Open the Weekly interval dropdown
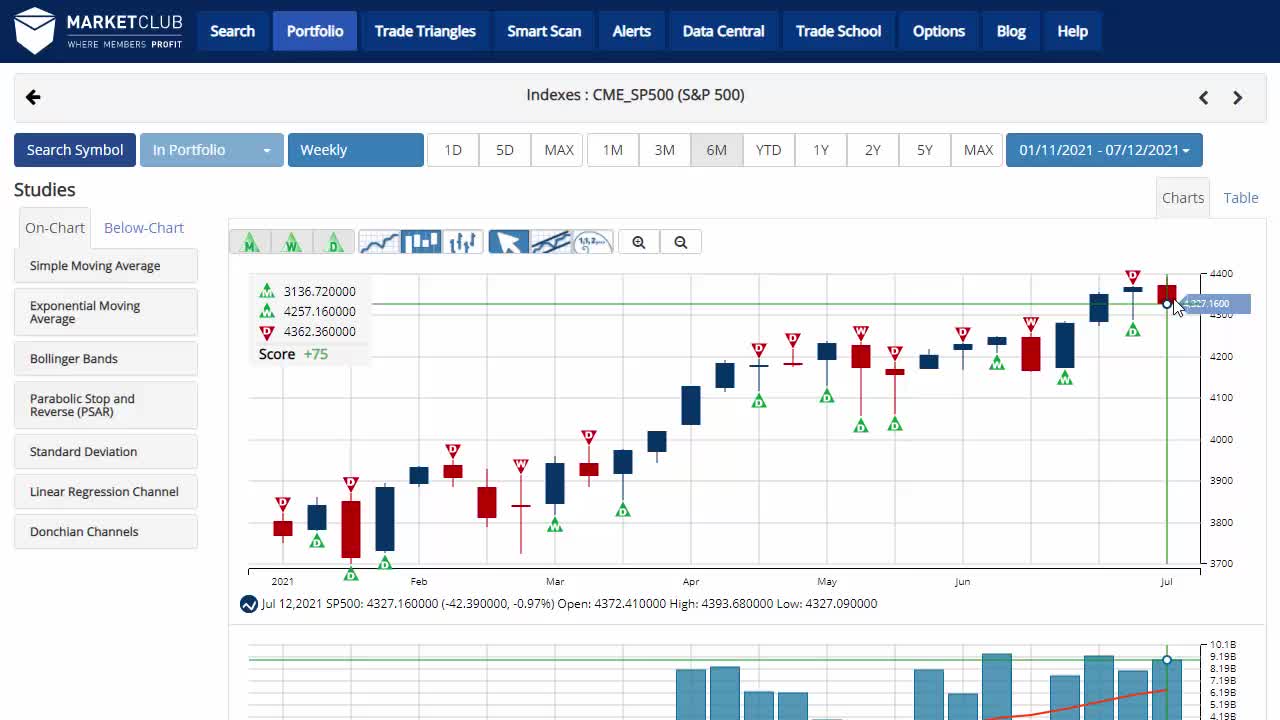1280x720 pixels. (356, 150)
